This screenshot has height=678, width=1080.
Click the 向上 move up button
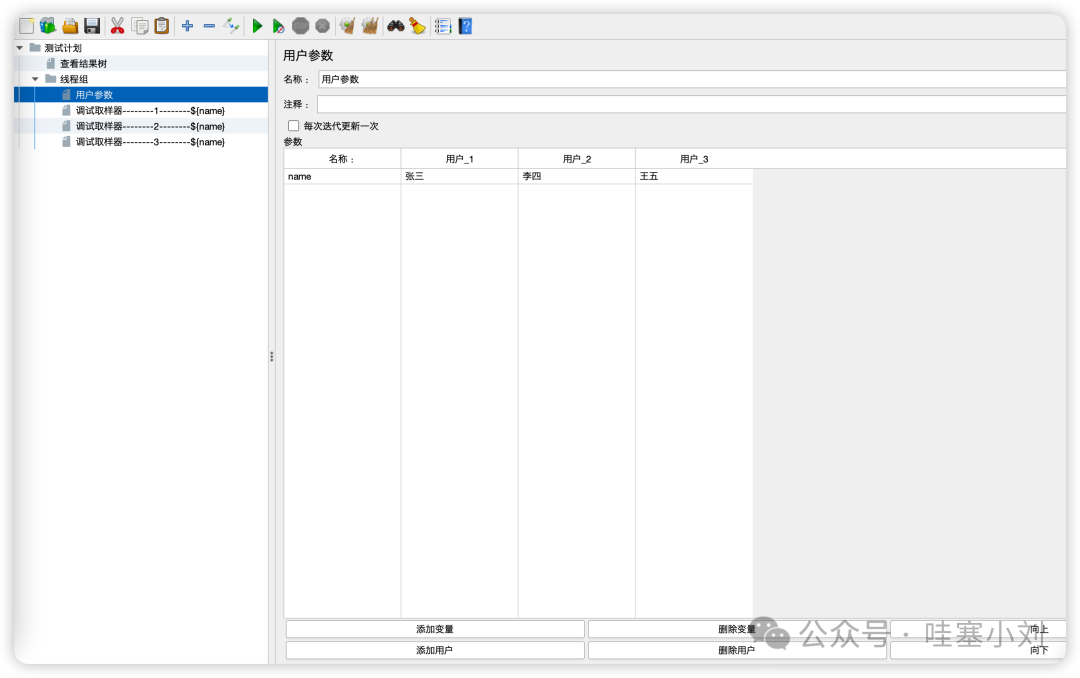click(978, 629)
